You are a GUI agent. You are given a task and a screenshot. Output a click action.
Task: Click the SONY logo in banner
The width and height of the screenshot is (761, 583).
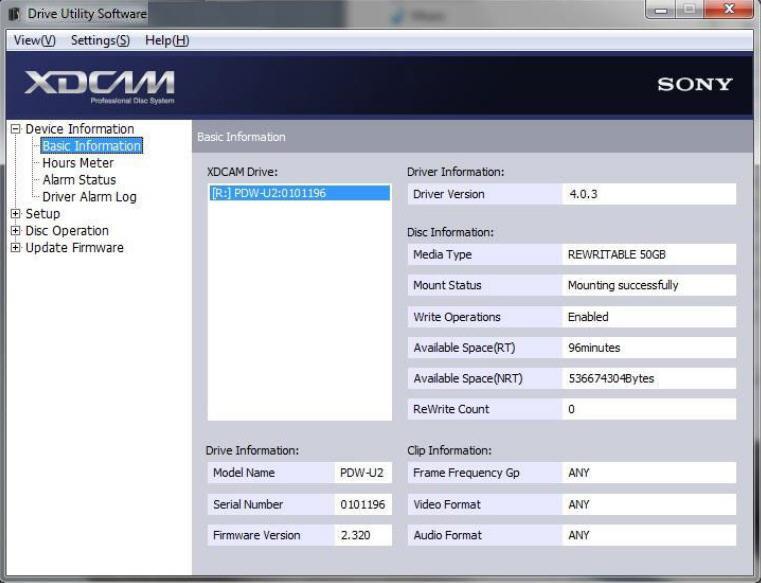(x=694, y=85)
